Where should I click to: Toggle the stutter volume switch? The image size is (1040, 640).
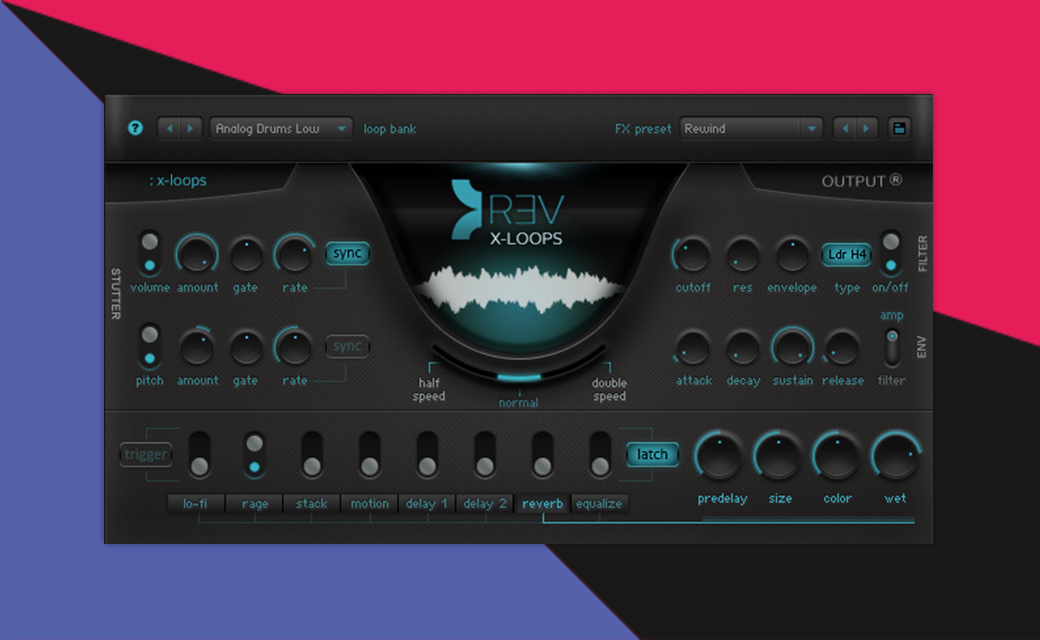coord(149,253)
